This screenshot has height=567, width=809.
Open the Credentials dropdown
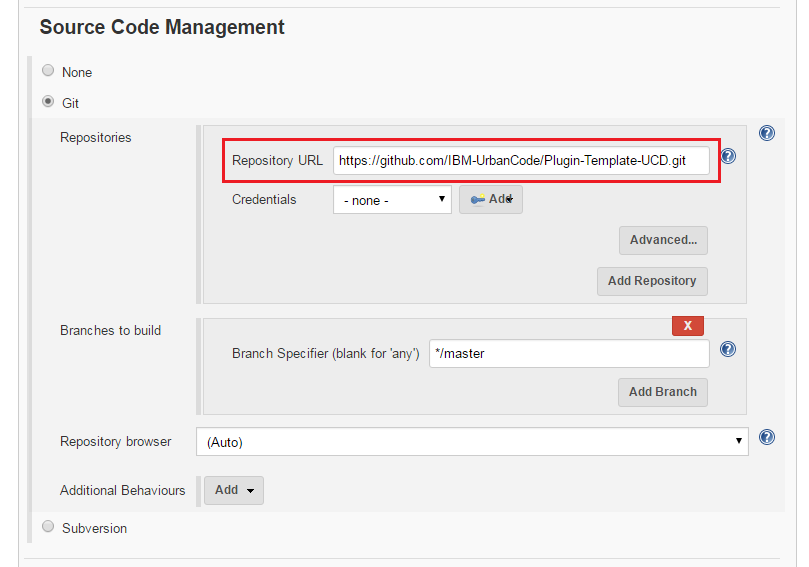[392, 200]
